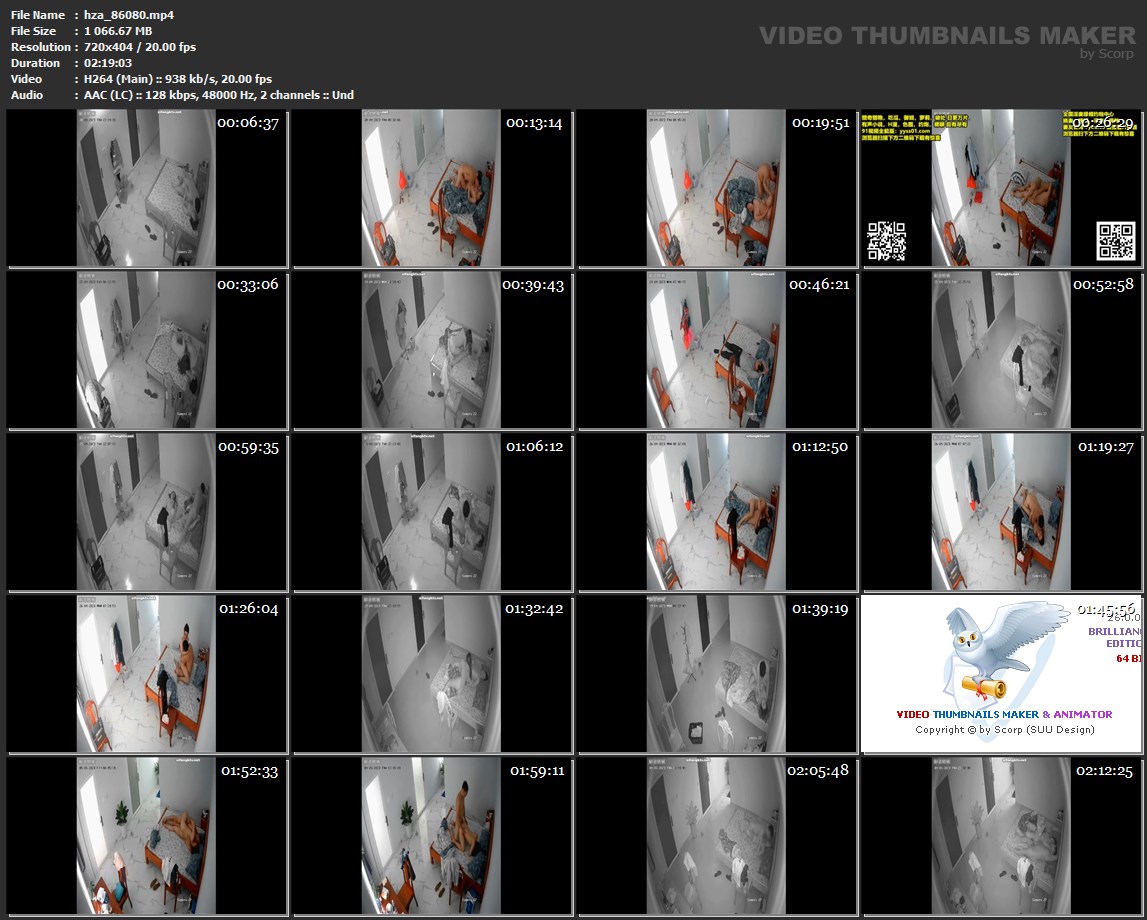Select the thumbnail stamped 01:32:42
The width and height of the screenshot is (1147, 920).
click(x=432, y=674)
